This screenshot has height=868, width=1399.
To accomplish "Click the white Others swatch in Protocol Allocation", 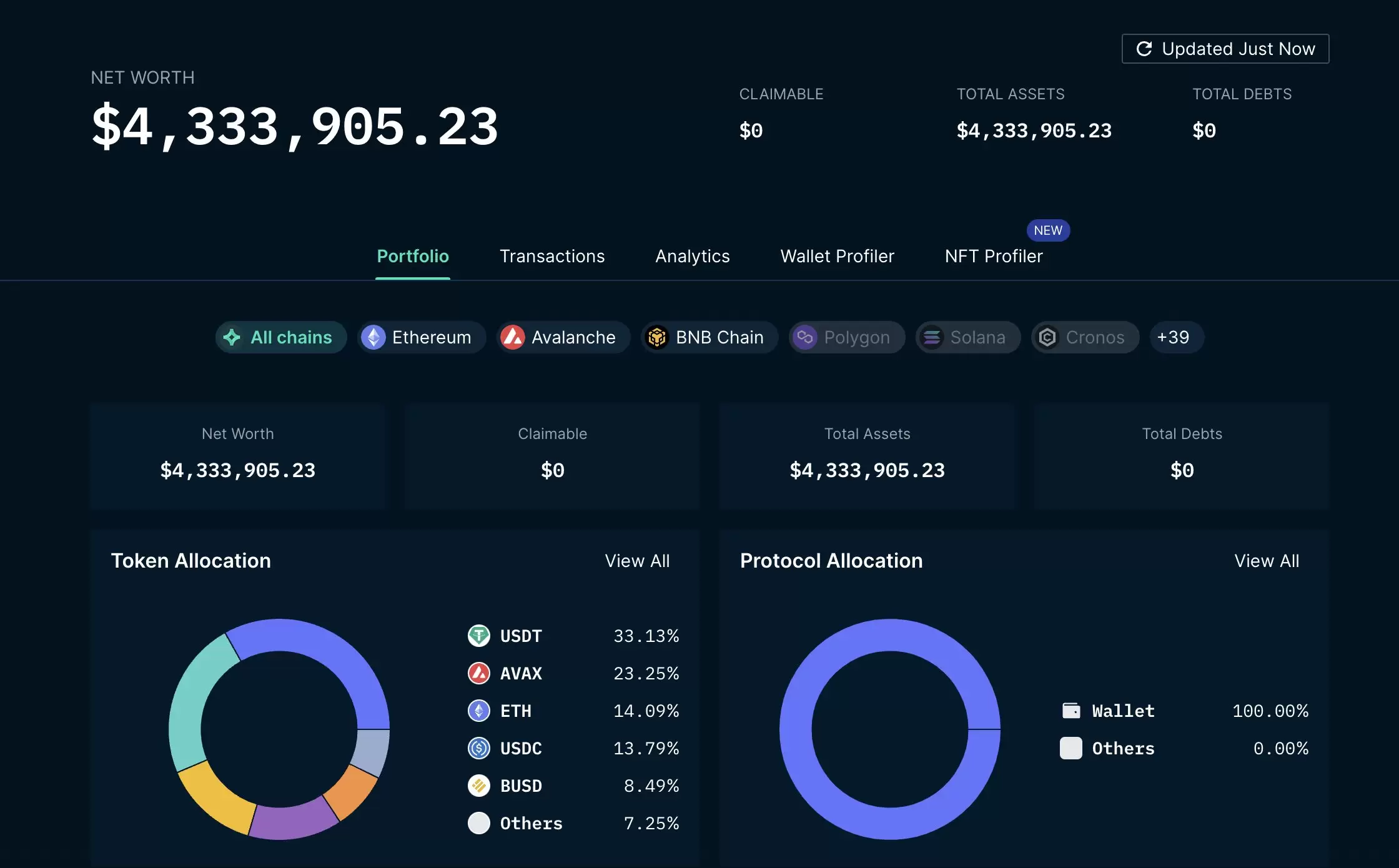I will coord(1071,748).
